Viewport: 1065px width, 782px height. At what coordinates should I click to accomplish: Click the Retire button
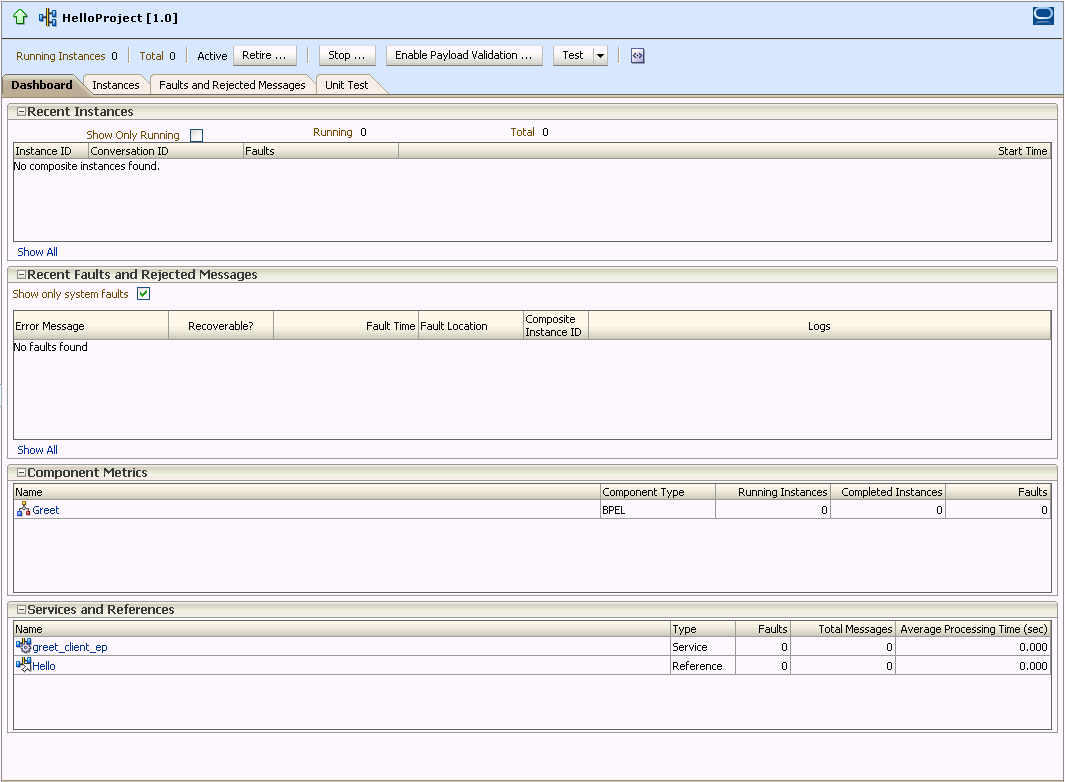point(264,55)
